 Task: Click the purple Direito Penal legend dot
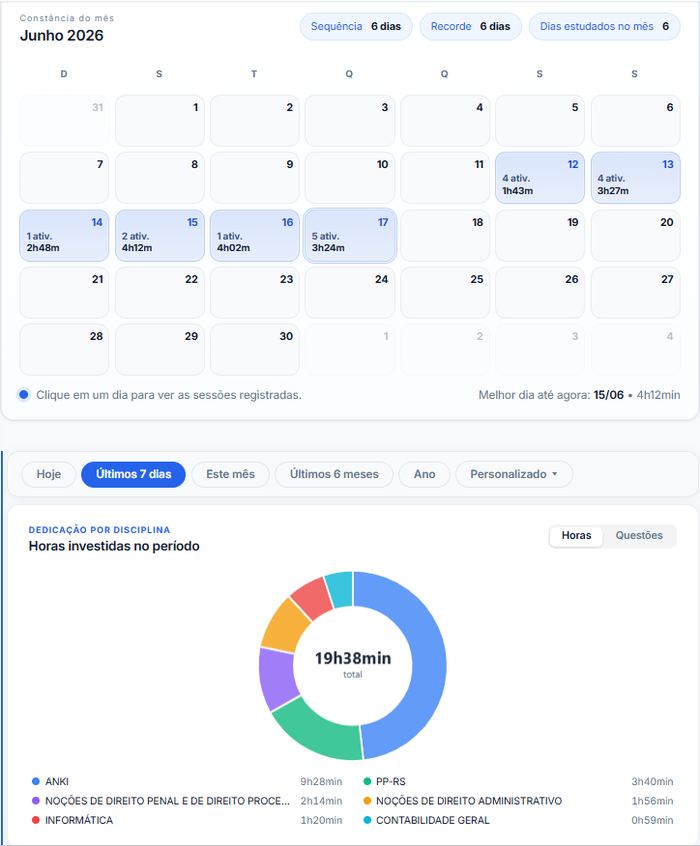pos(36,801)
